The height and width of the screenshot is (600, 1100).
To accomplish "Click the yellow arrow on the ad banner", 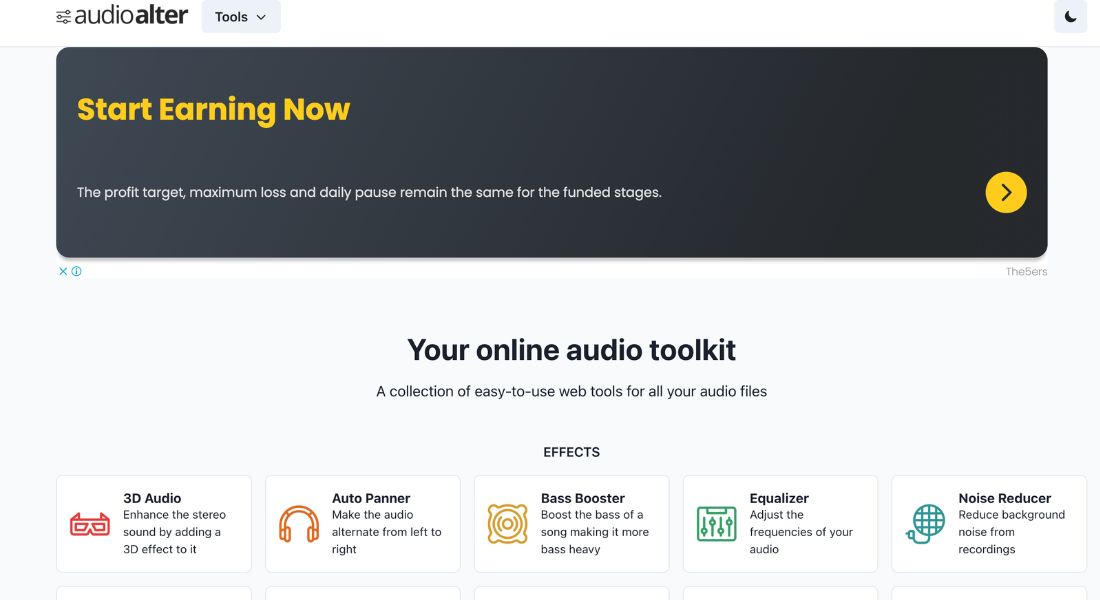I will click(1006, 192).
